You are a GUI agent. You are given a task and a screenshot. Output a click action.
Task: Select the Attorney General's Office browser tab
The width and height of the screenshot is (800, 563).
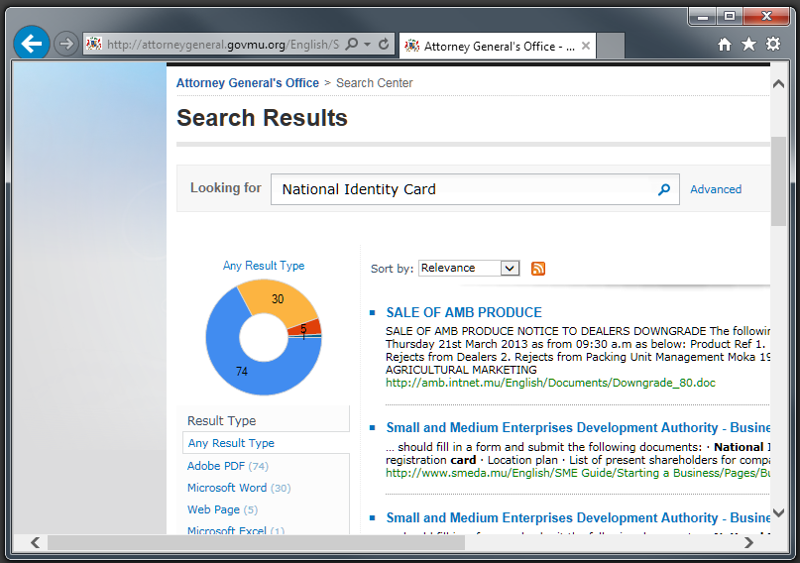pyautogui.click(x=497, y=46)
